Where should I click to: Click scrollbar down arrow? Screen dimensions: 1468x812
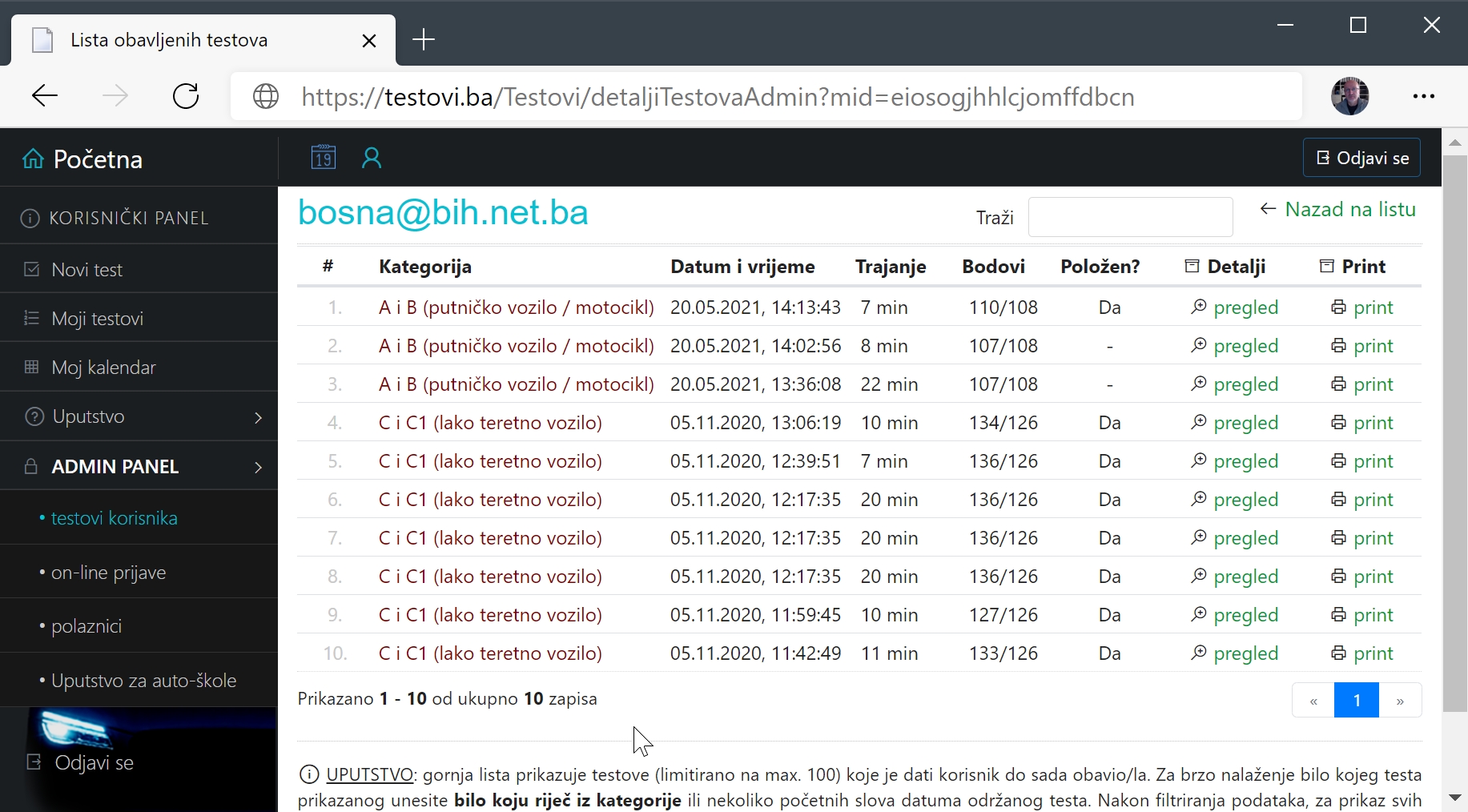[1455, 798]
